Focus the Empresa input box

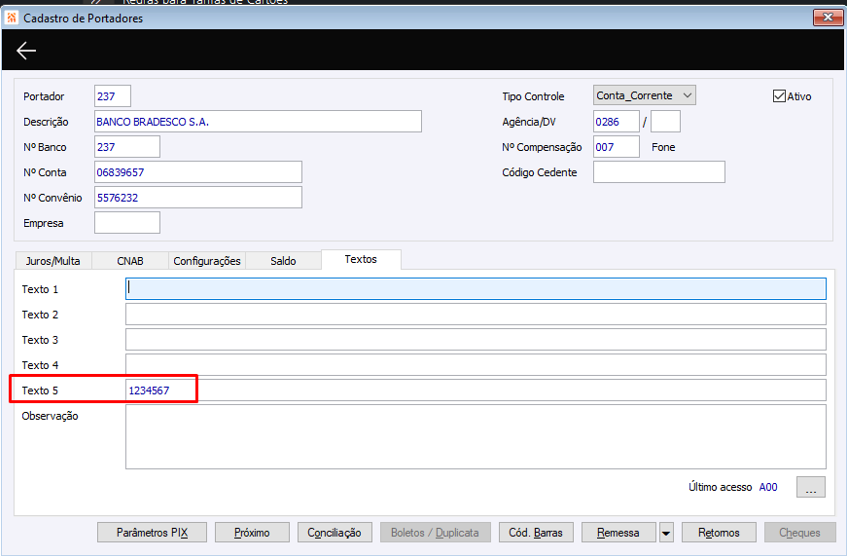(x=127, y=223)
